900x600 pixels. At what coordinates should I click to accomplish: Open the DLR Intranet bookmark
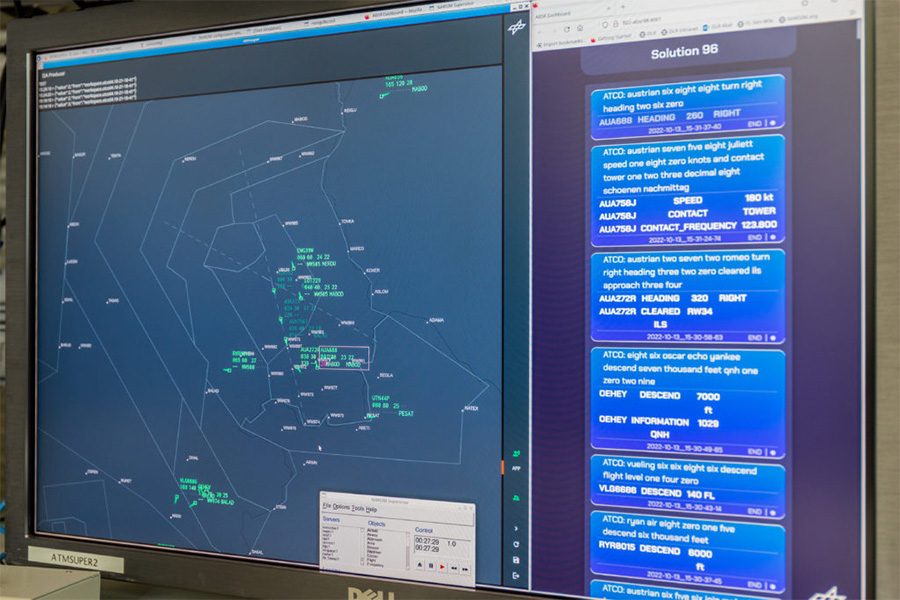pyautogui.click(x=680, y=30)
